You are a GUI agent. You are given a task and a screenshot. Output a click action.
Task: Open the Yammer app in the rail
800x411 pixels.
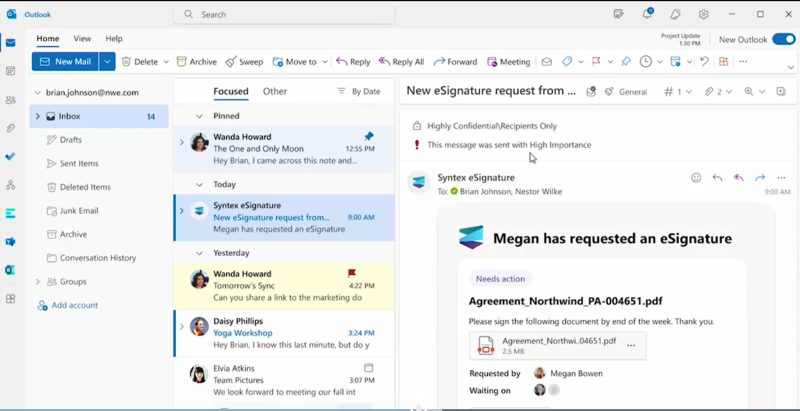[10, 242]
